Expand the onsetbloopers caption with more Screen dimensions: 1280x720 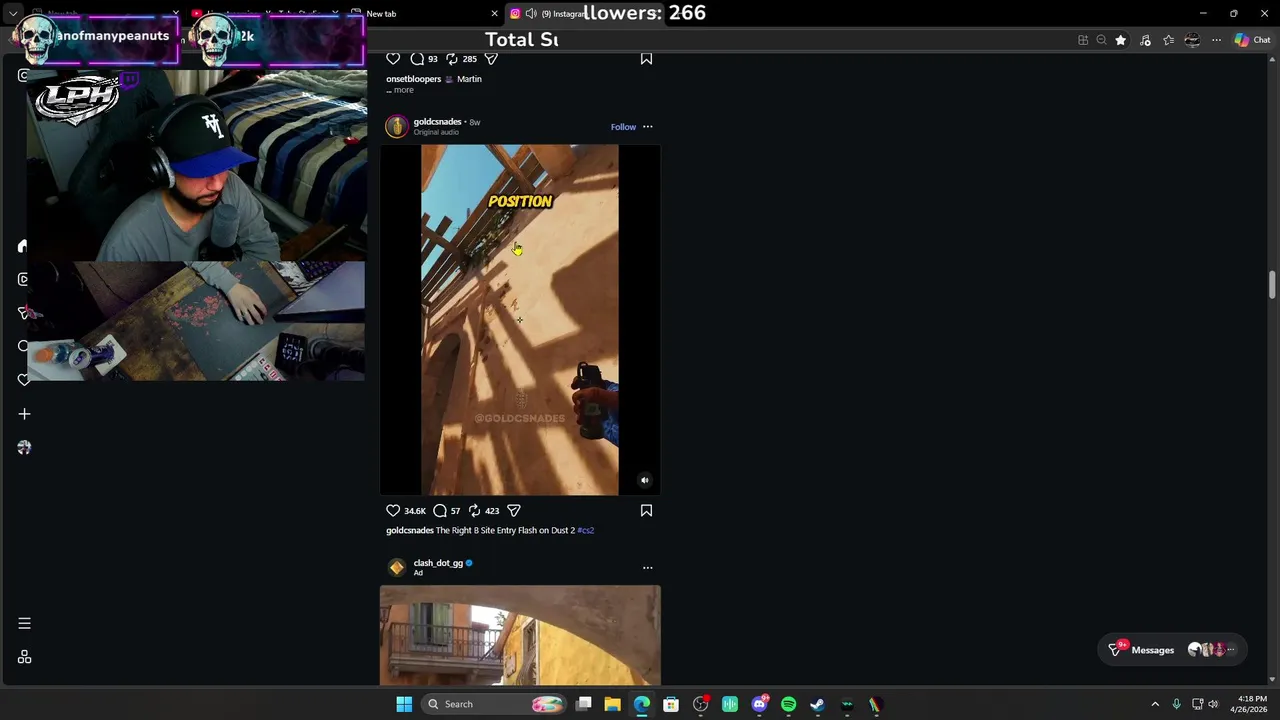click(x=403, y=90)
